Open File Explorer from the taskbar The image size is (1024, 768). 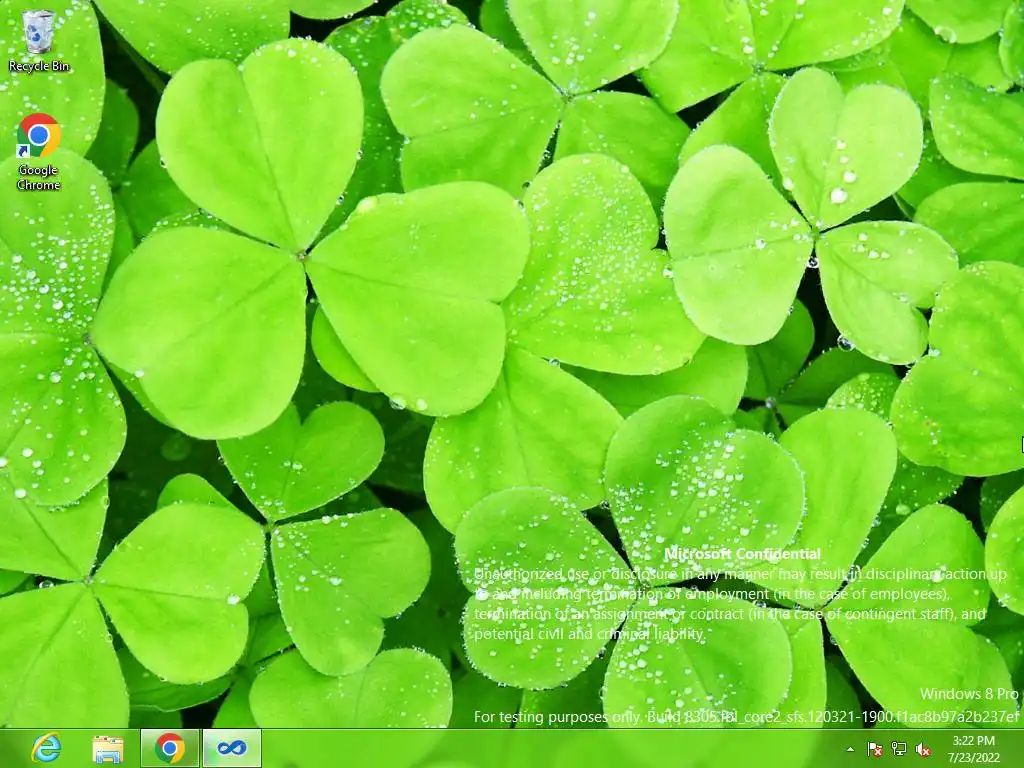(108, 748)
